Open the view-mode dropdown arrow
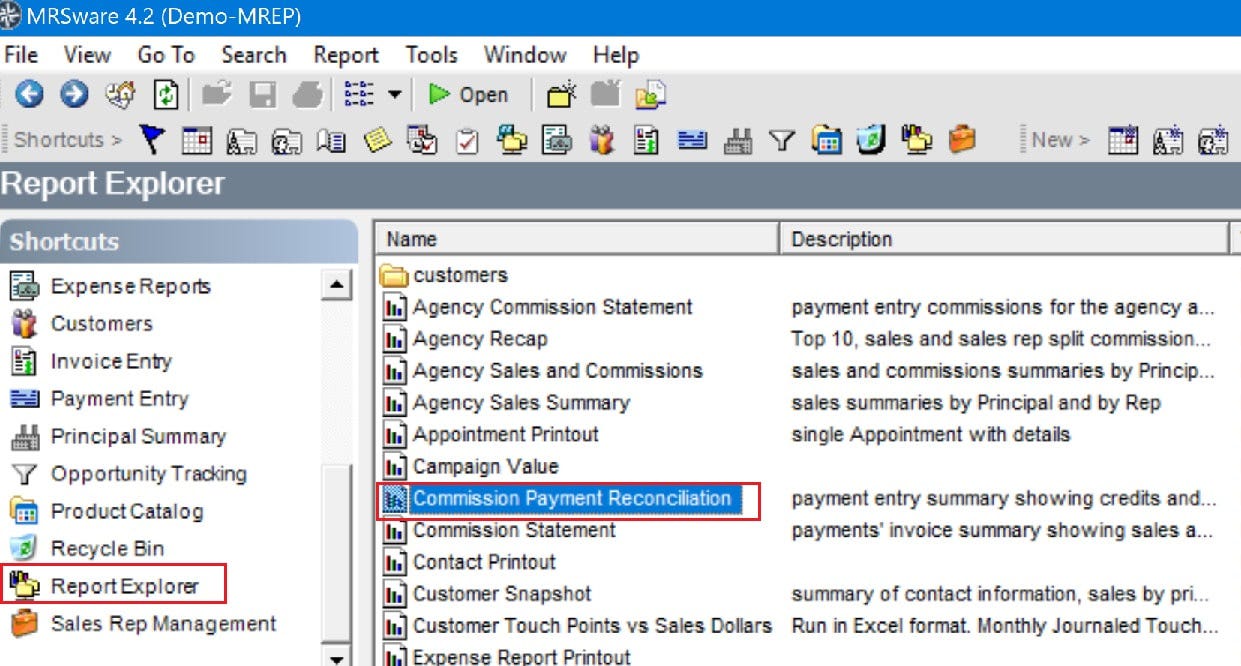This screenshot has height=666, width=1241. click(x=394, y=95)
